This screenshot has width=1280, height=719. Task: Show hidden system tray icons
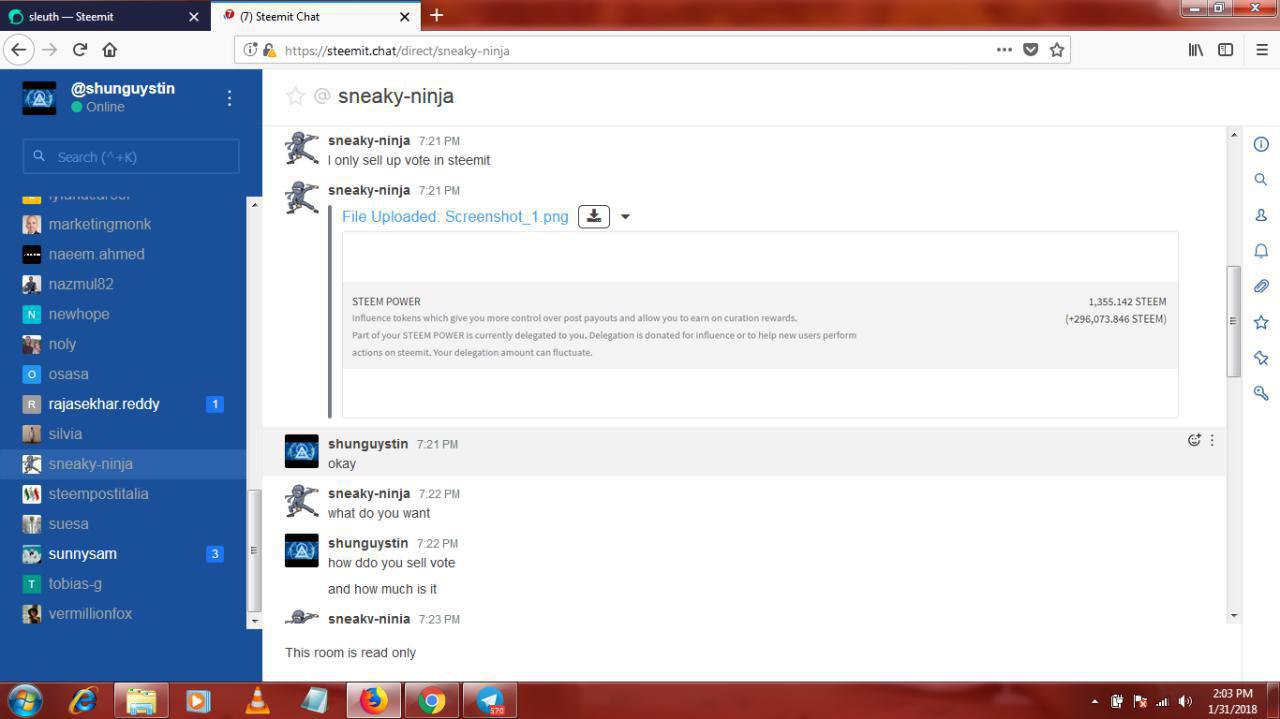click(x=1095, y=701)
